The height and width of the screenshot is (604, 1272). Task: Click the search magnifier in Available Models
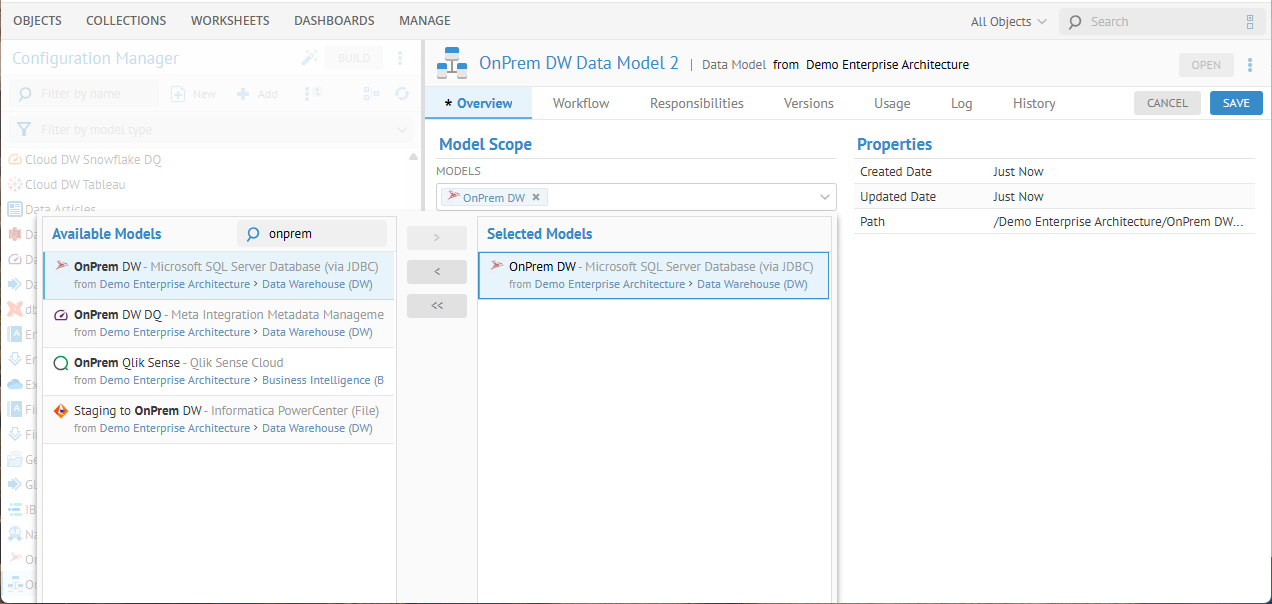pyautogui.click(x=253, y=234)
